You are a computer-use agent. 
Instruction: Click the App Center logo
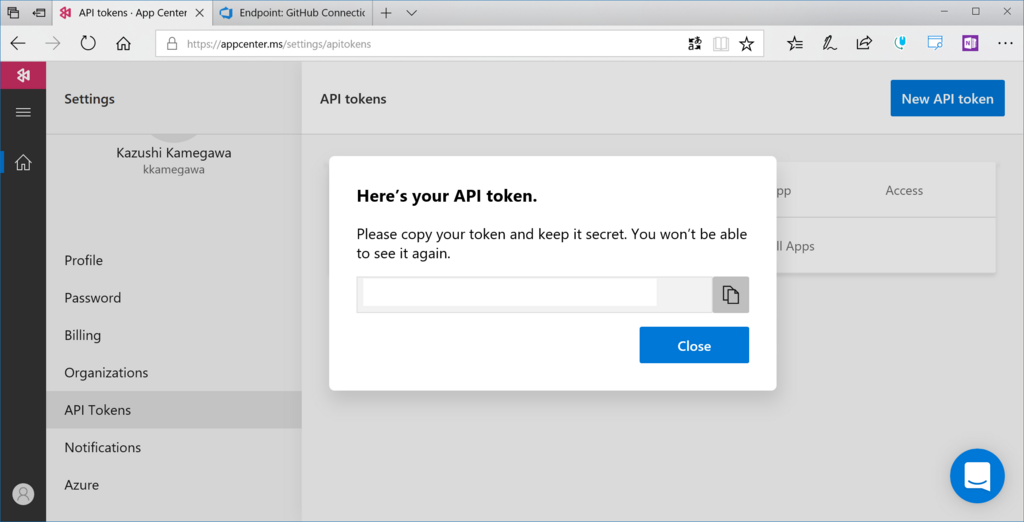23,75
